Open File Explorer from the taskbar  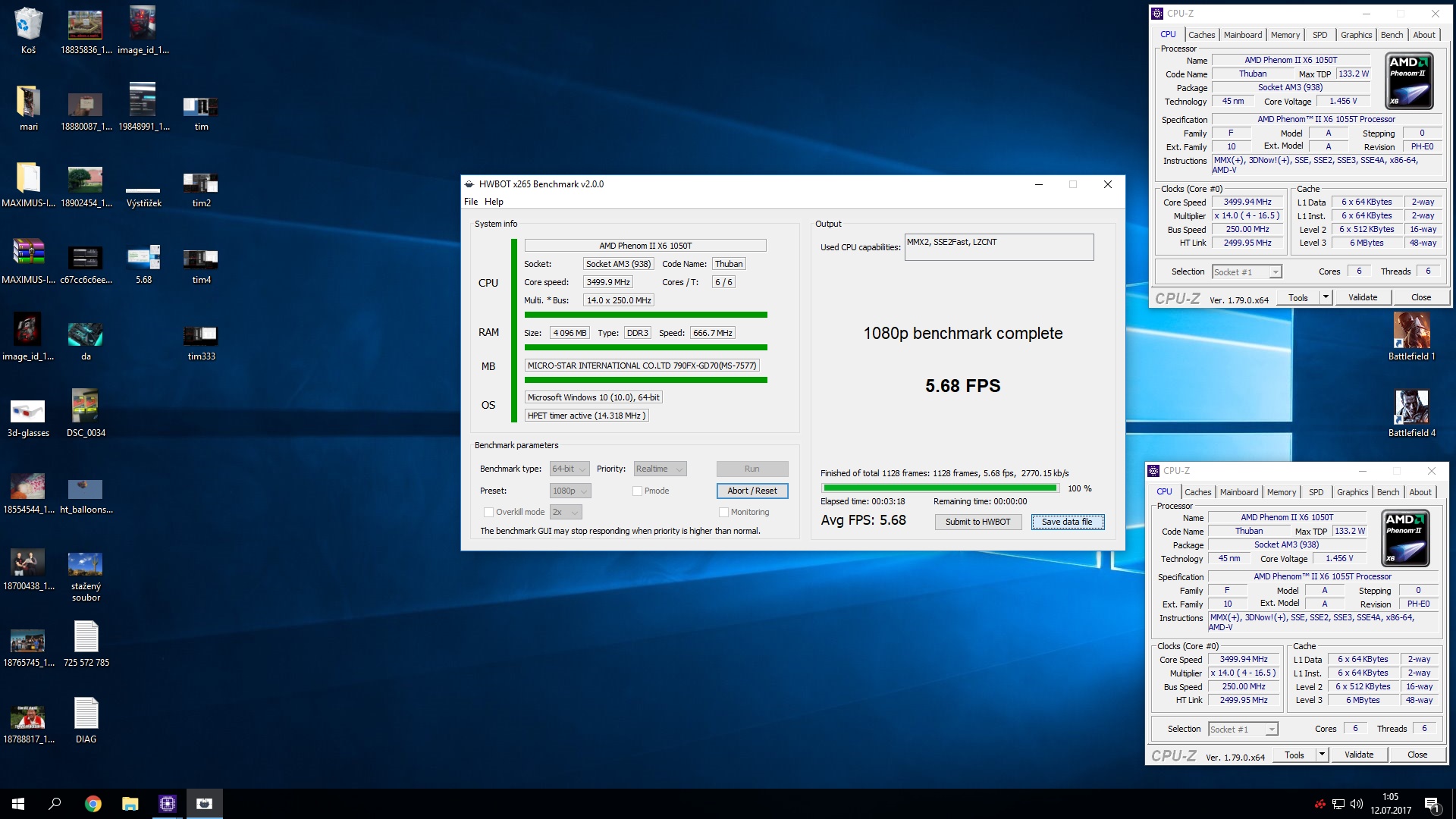(x=130, y=804)
